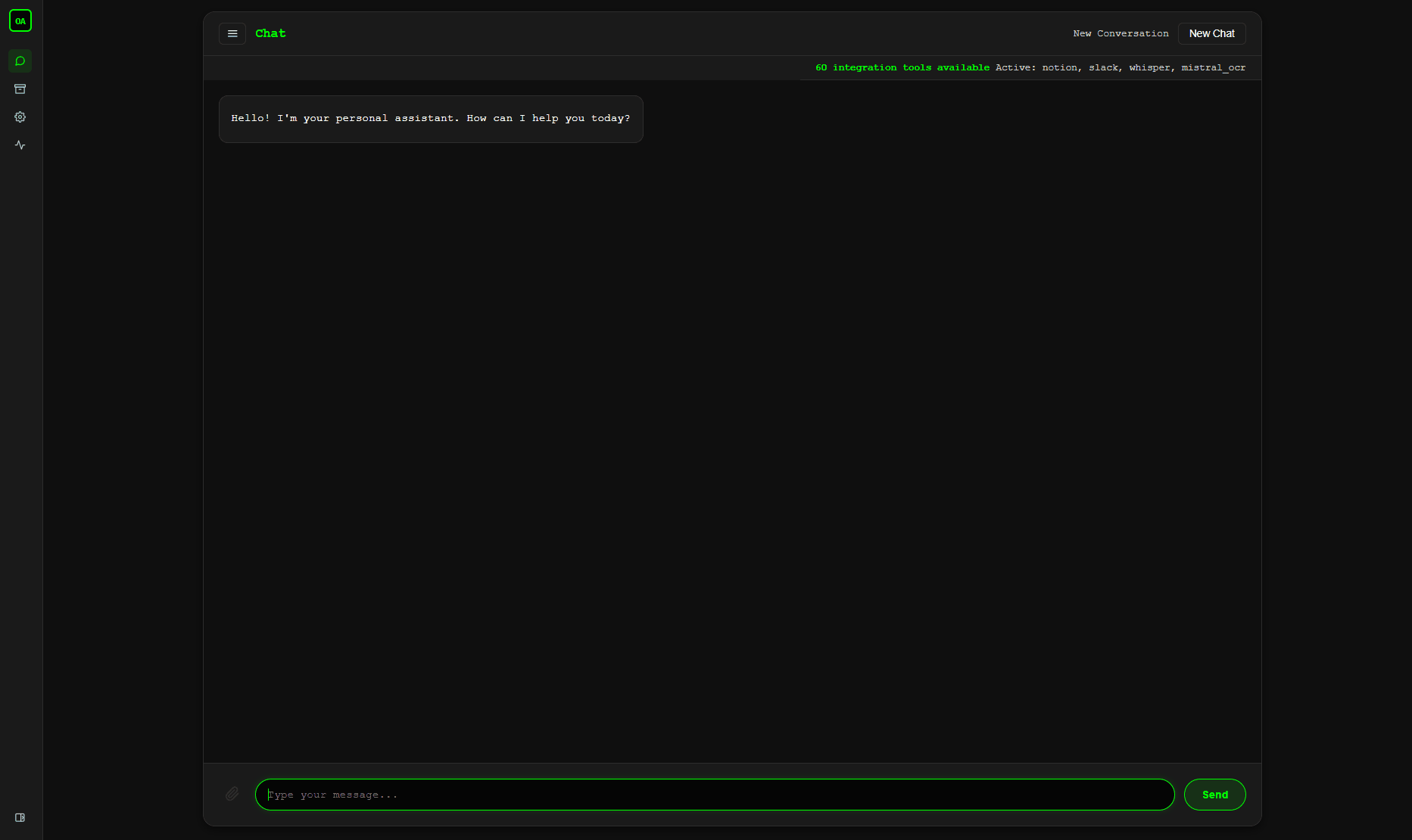Select the assistant greeting message bubble

click(431, 119)
